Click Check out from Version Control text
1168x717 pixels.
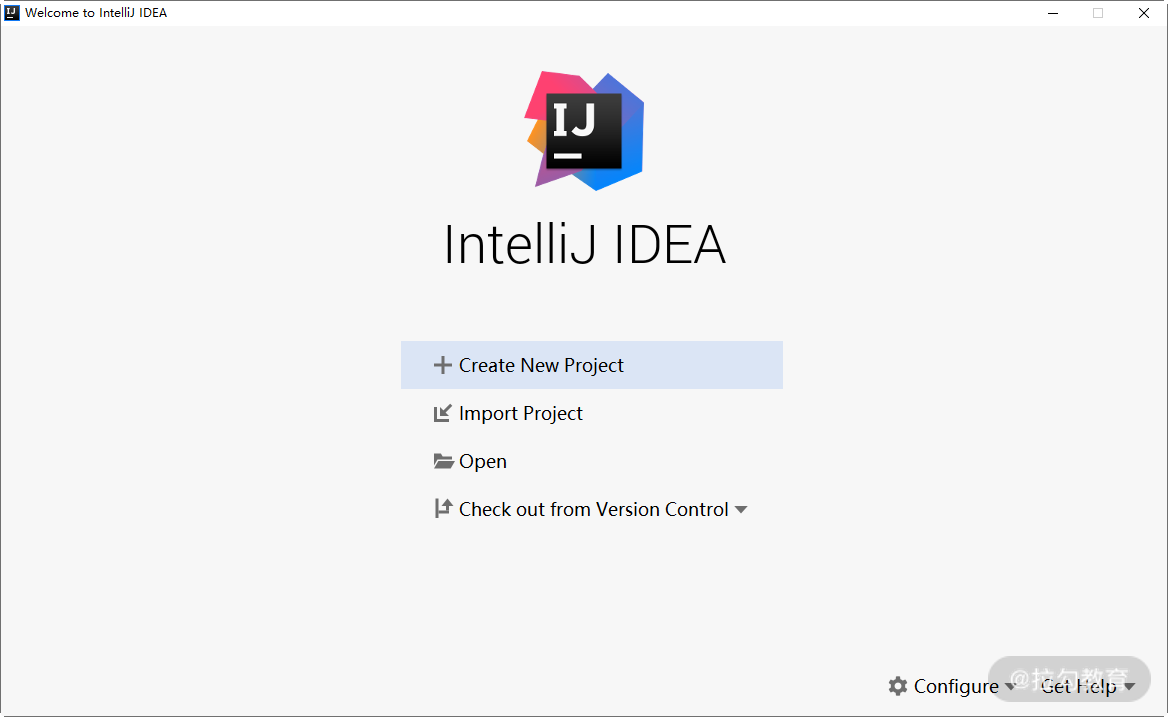[x=594, y=509]
